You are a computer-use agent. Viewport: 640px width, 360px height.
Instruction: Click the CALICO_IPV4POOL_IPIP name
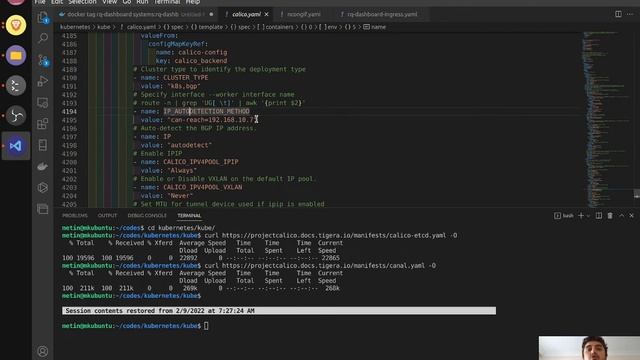(x=201, y=162)
